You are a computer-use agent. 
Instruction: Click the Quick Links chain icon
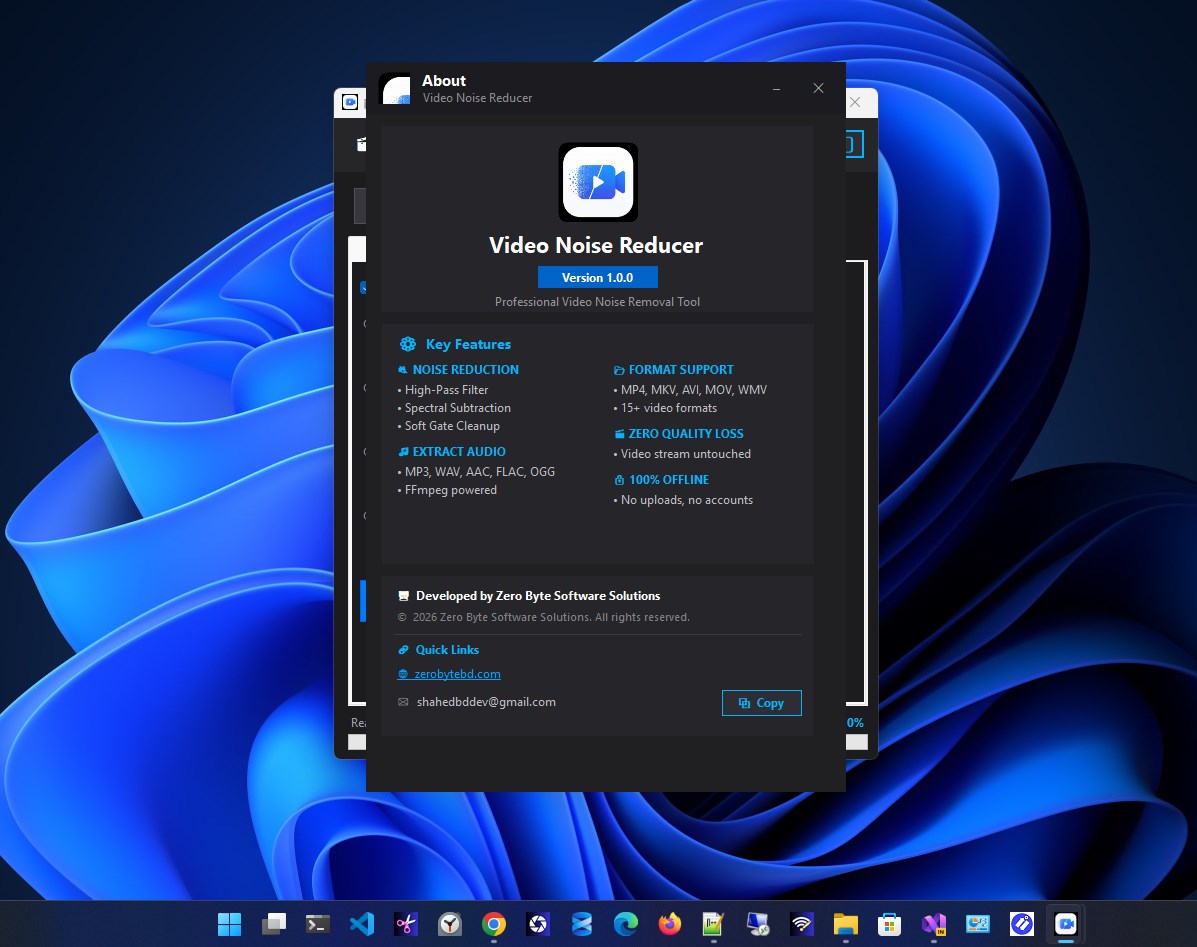tap(403, 650)
